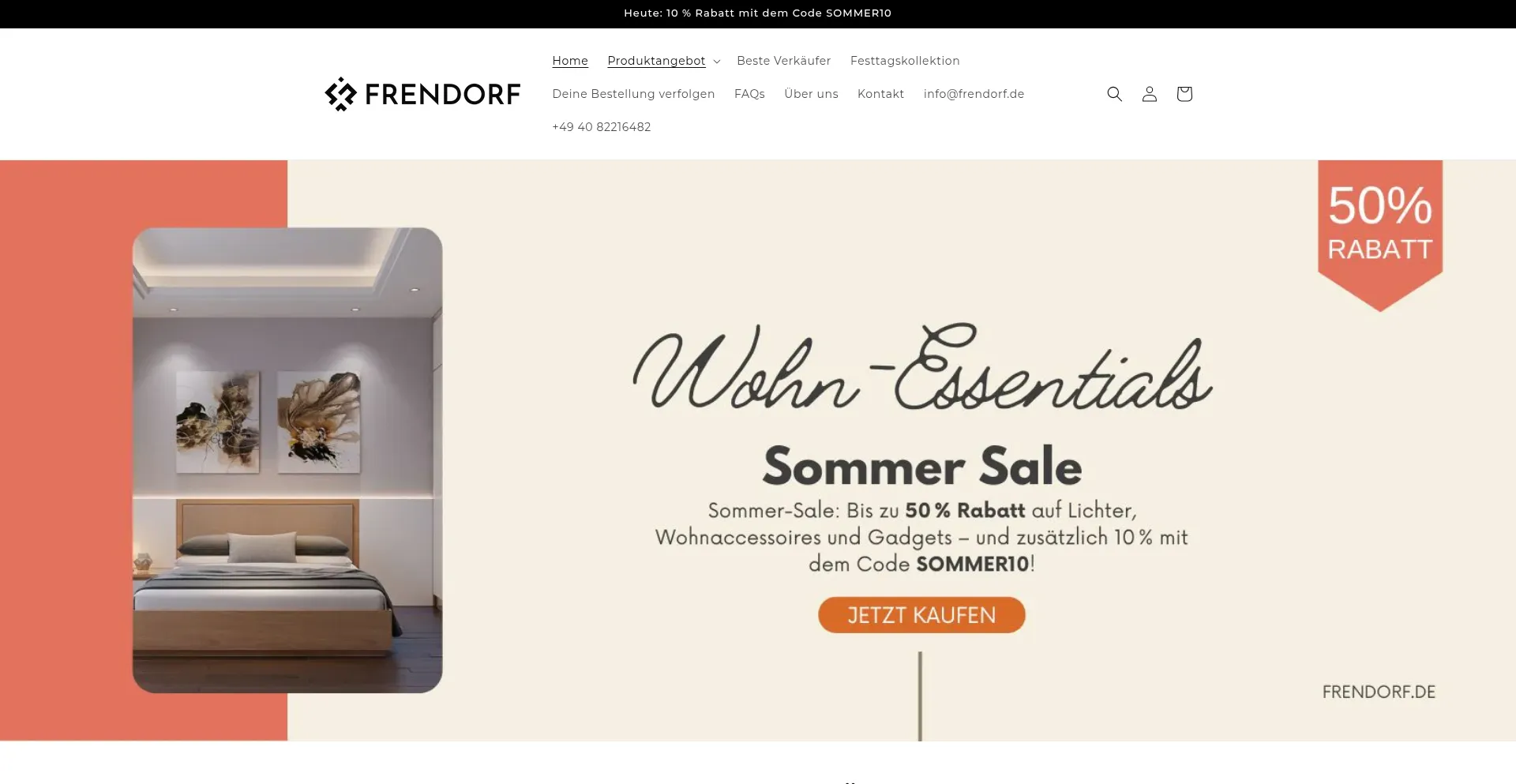The image size is (1516, 784).
Task: Open the shopping cart icon
Action: pyautogui.click(x=1184, y=94)
